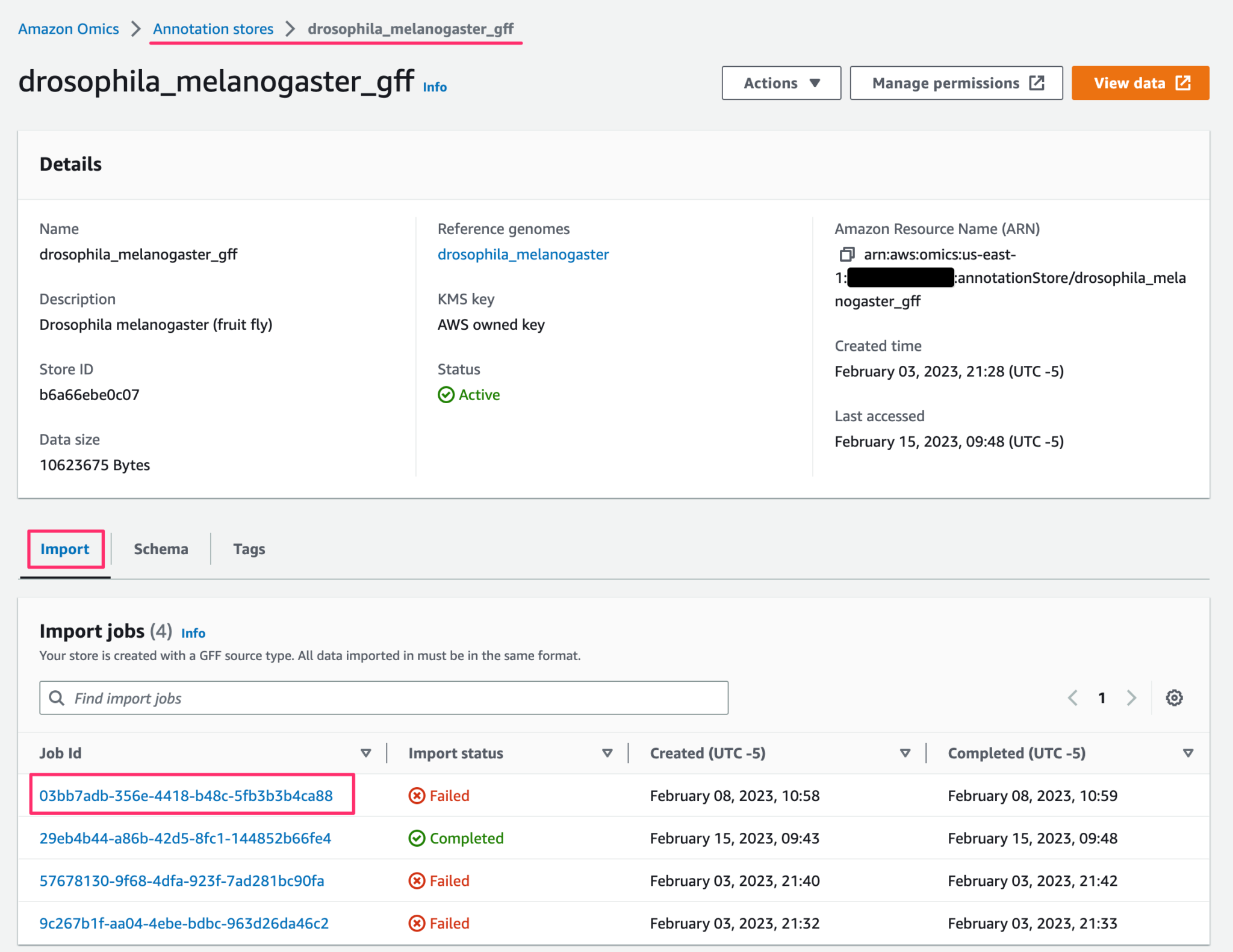Open import job 03bb7adb-356e-4418-b48c-5fb3b3b4ca88
The height and width of the screenshot is (952, 1233).
tap(186, 796)
